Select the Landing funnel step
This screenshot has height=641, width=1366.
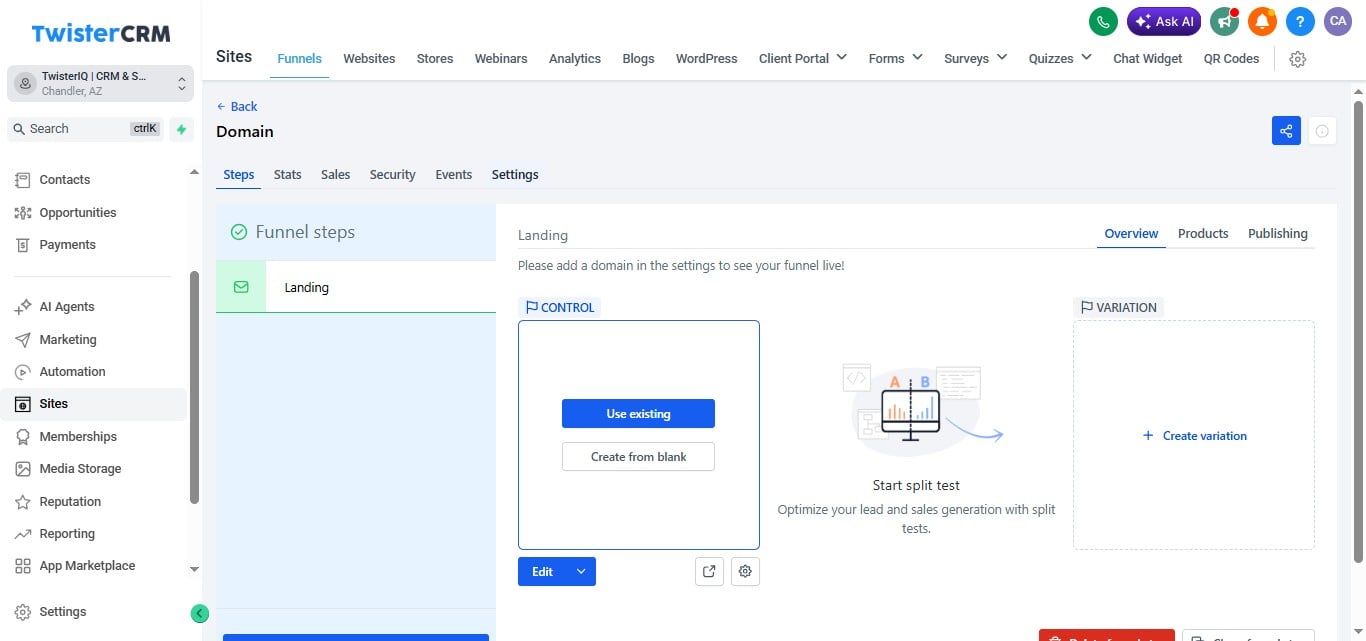pyautogui.click(x=356, y=287)
